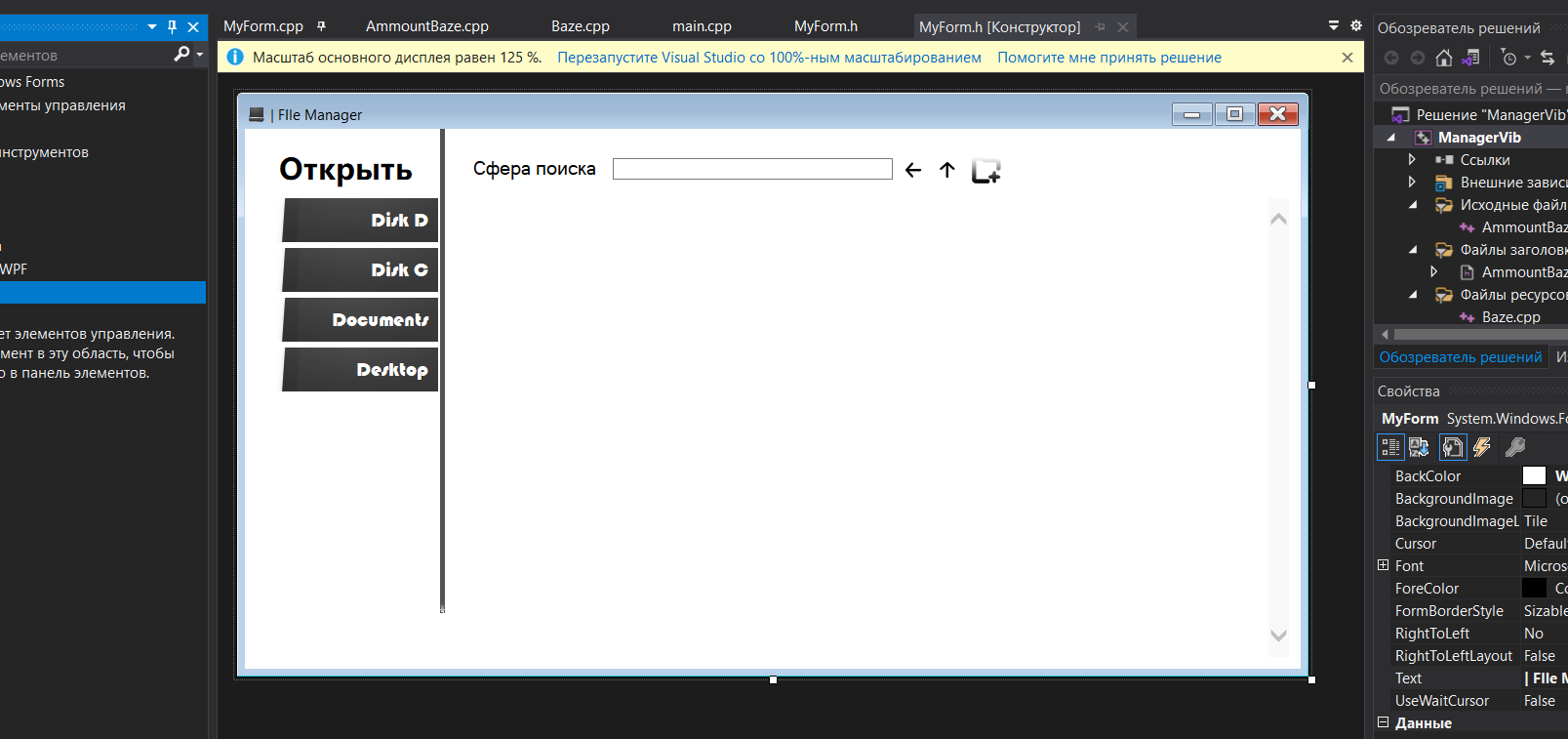Viewport: 1568px width, 739px height.
Task: Select Categorized view in Properties panel
Action: point(1390,447)
